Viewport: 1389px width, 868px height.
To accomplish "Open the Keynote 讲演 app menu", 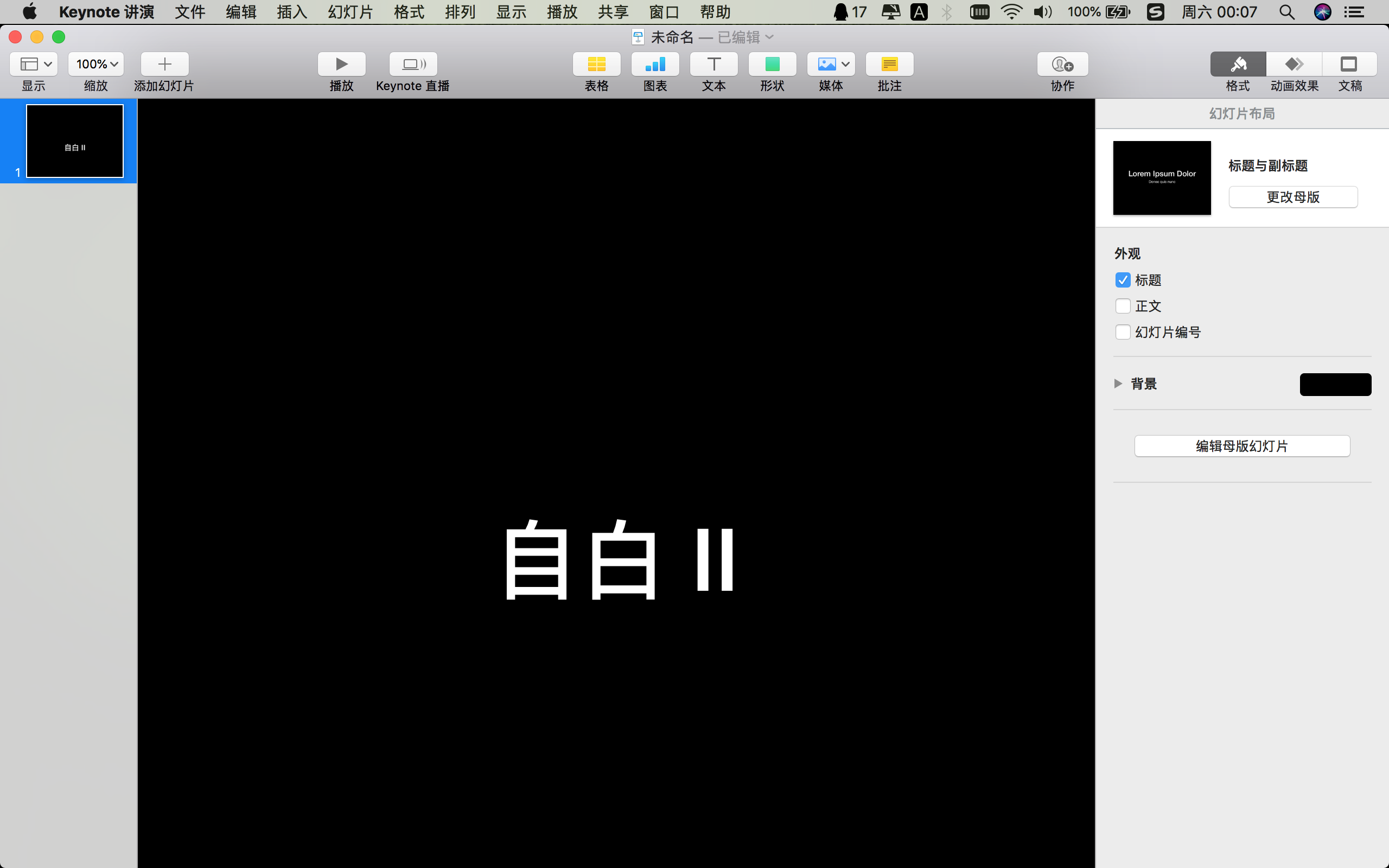I will point(107,12).
